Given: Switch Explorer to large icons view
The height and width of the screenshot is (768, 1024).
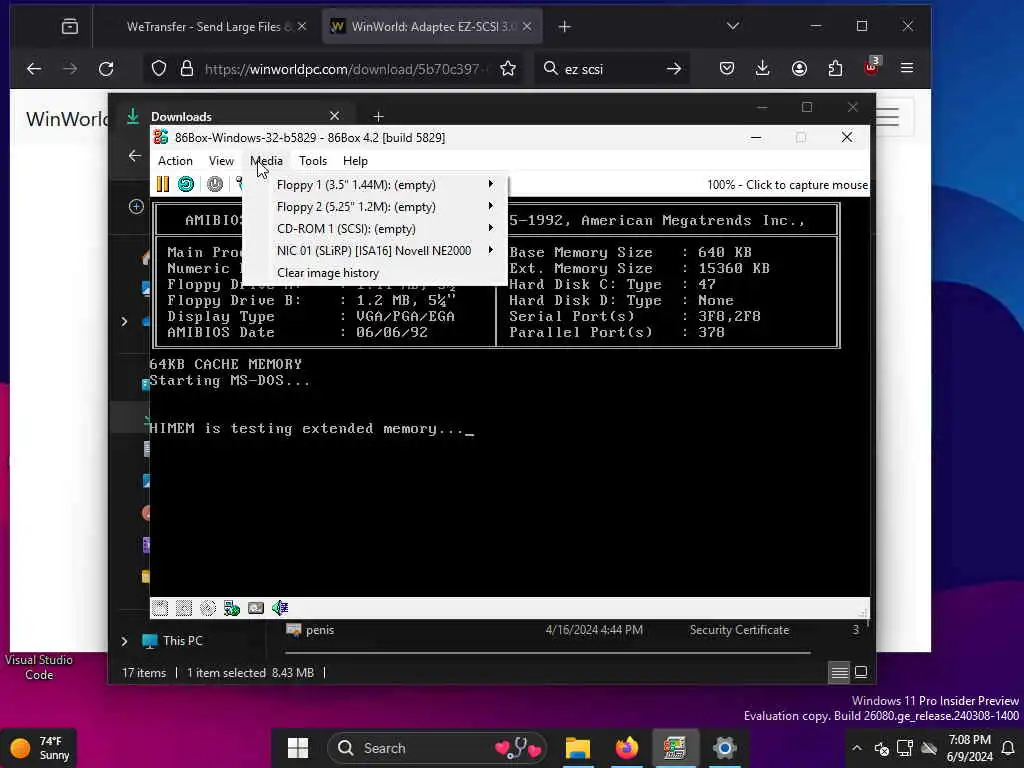Looking at the screenshot, I should 861,672.
